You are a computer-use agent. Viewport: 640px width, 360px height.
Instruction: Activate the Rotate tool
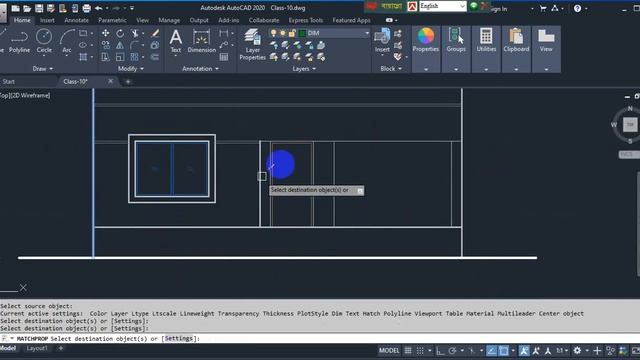pyautogui.click(x=120, y=33)
